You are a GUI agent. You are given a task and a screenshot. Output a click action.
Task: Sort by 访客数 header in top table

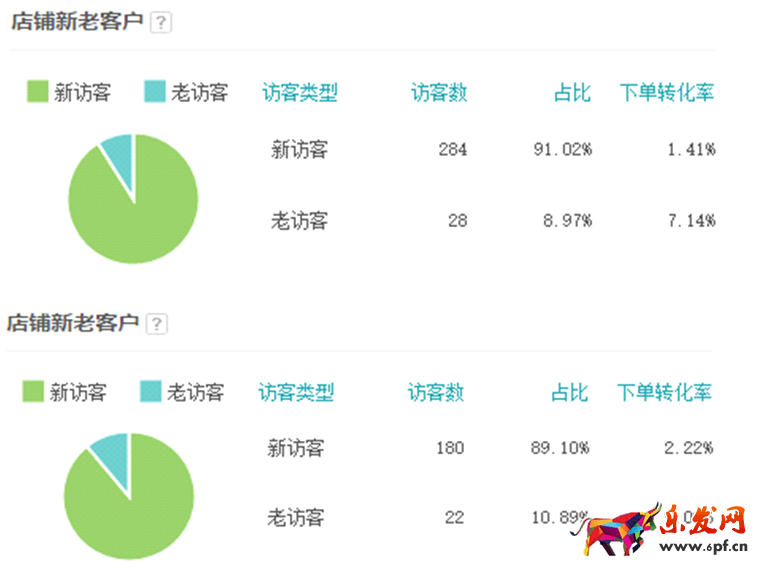tap(438, 92)
